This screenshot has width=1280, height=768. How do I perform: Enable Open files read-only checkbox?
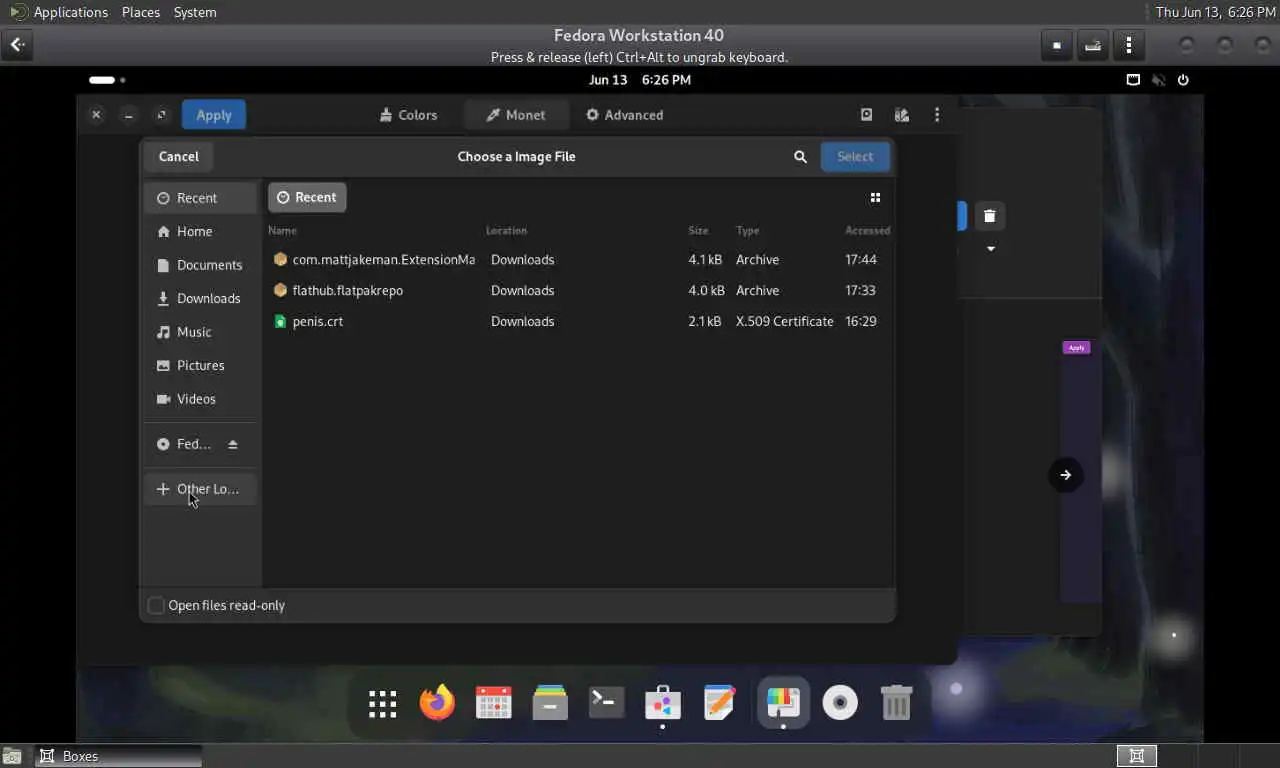156,605
